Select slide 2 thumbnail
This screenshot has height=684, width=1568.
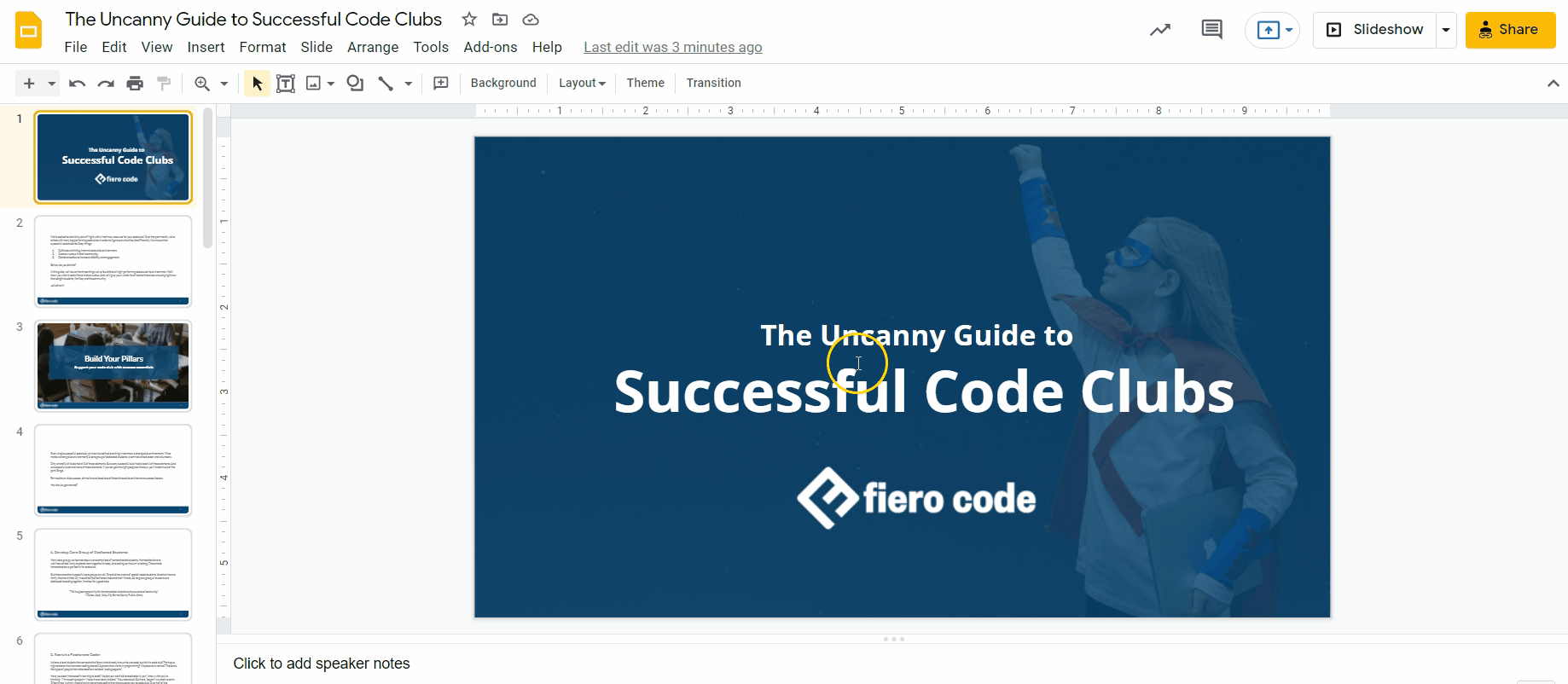113,261
